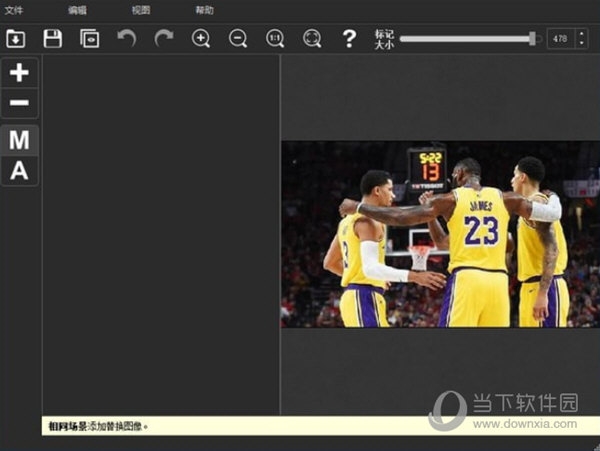Open the 帮助 menu
This screenshot has height=451, width=600.
point(204,10)
